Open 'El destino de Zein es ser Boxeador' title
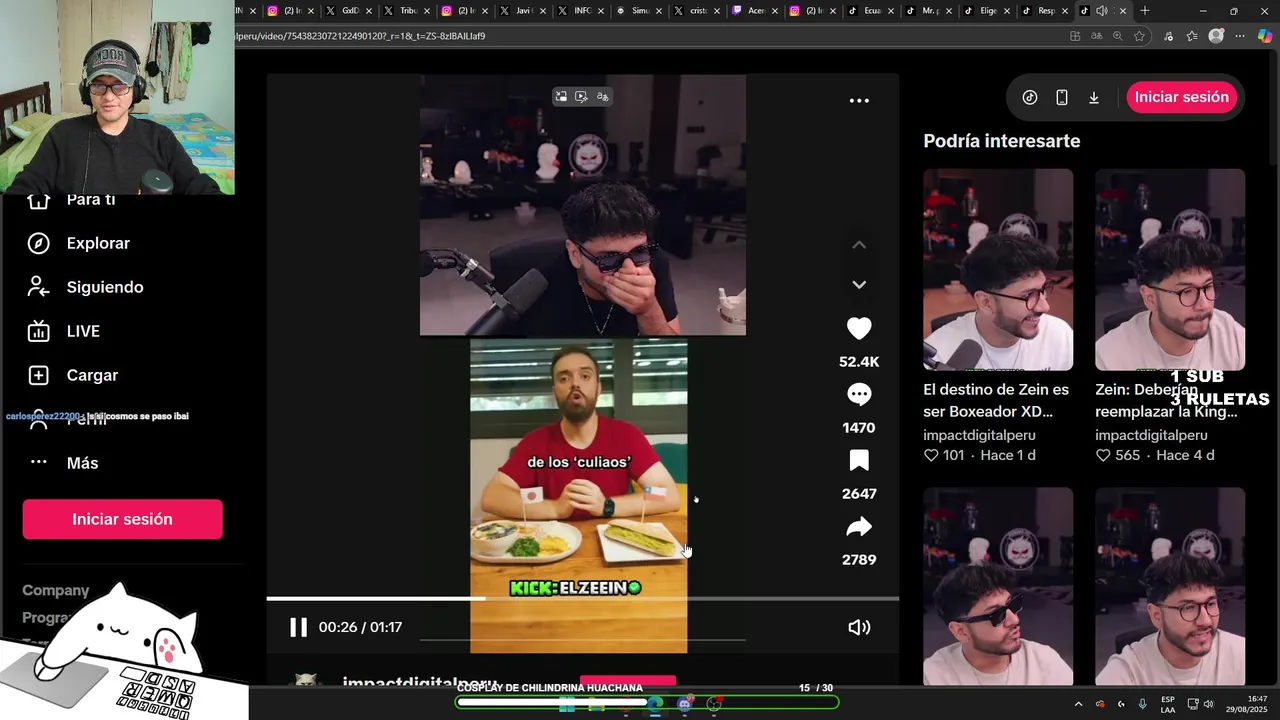 pos(996,400)
